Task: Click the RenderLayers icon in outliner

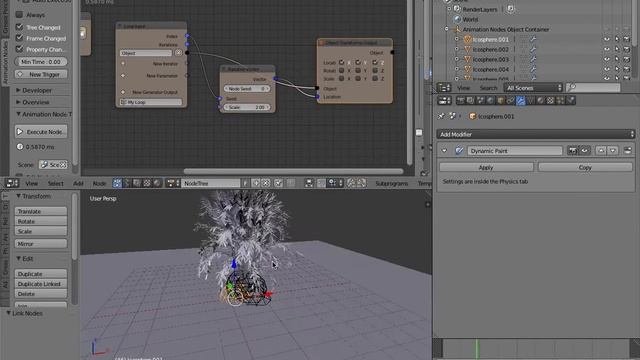Action: [x=457, y=9]
